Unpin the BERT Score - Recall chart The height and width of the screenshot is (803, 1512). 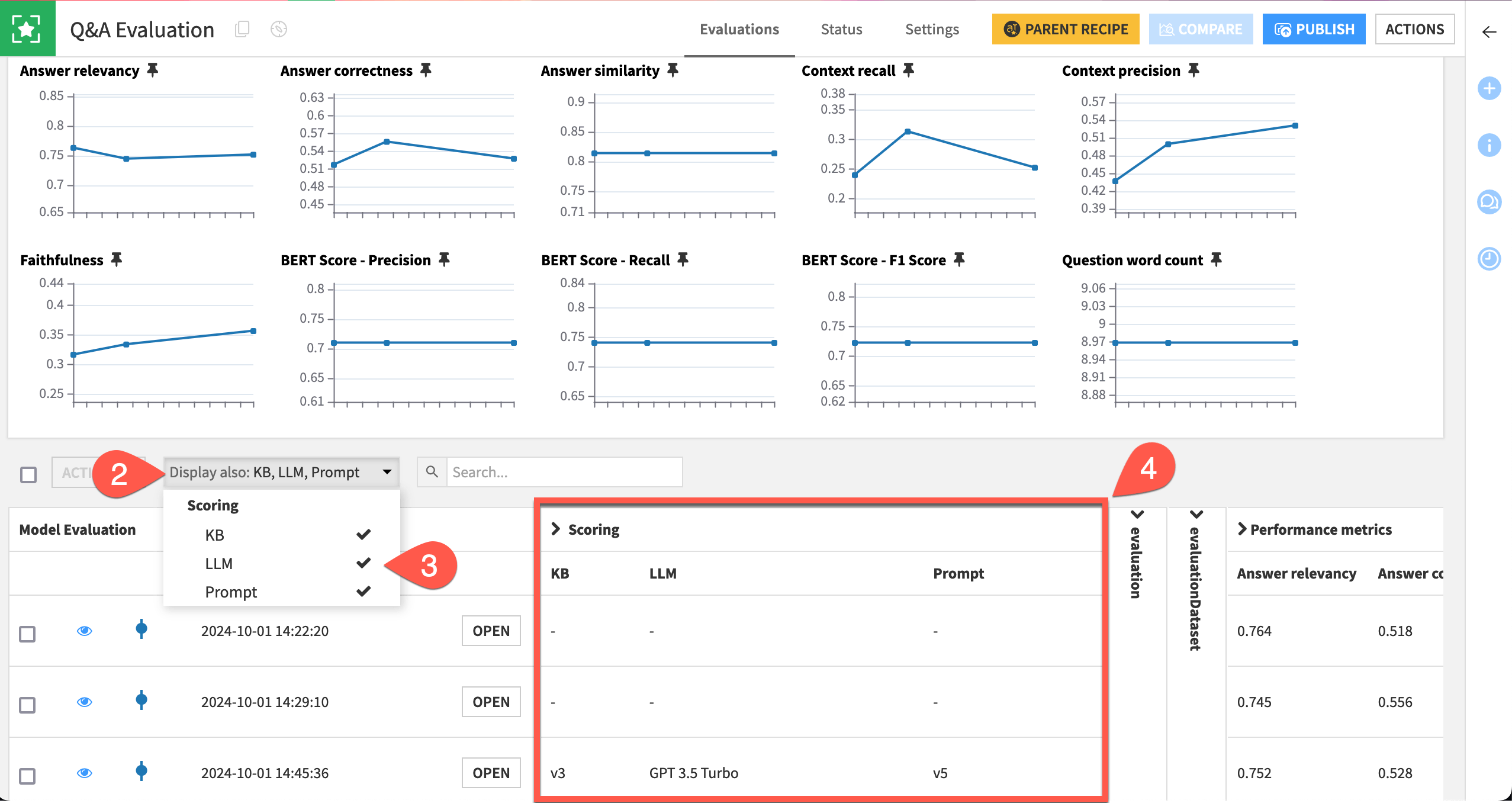tap(683, 259)
